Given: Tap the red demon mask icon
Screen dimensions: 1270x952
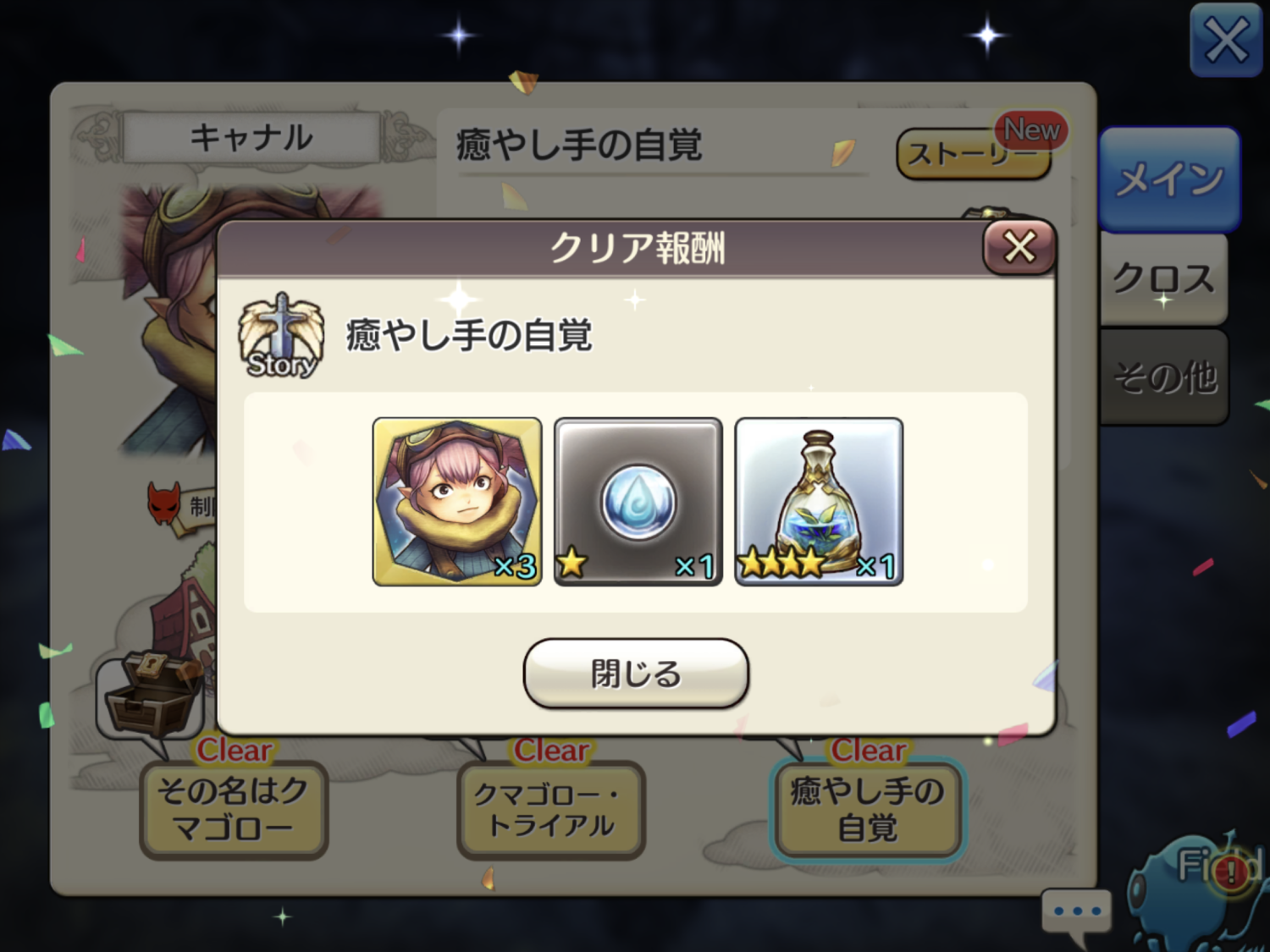Looking at the screenshot, I should click(x=164, y=504).
